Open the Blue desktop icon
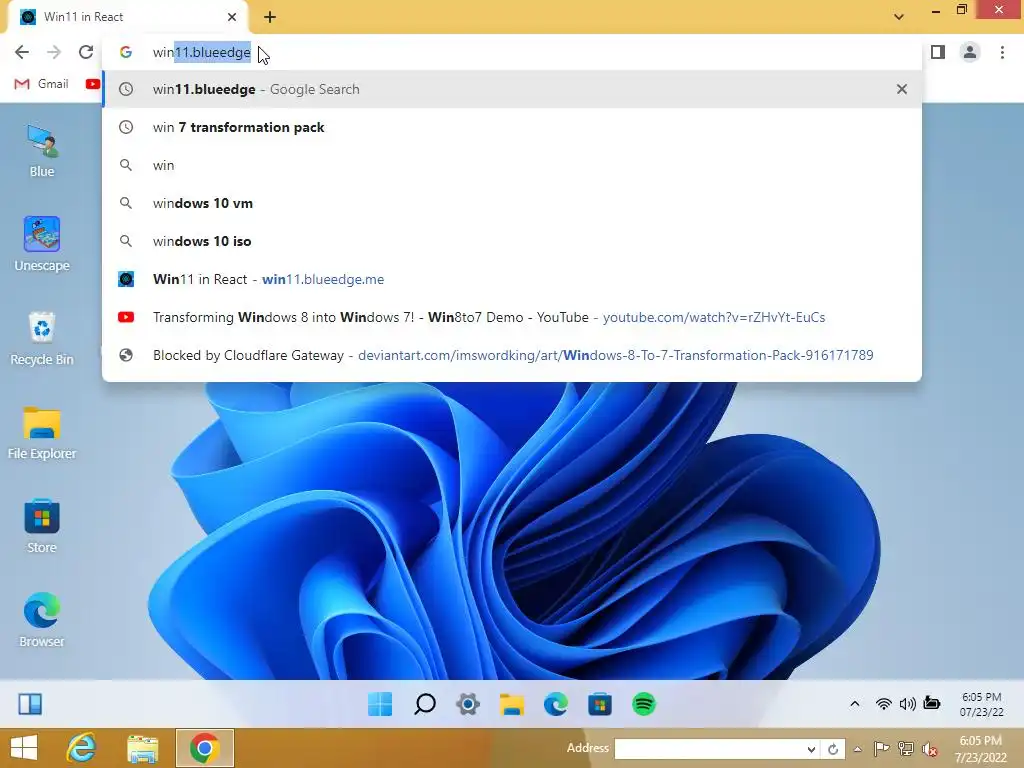 tap(42, 152)
